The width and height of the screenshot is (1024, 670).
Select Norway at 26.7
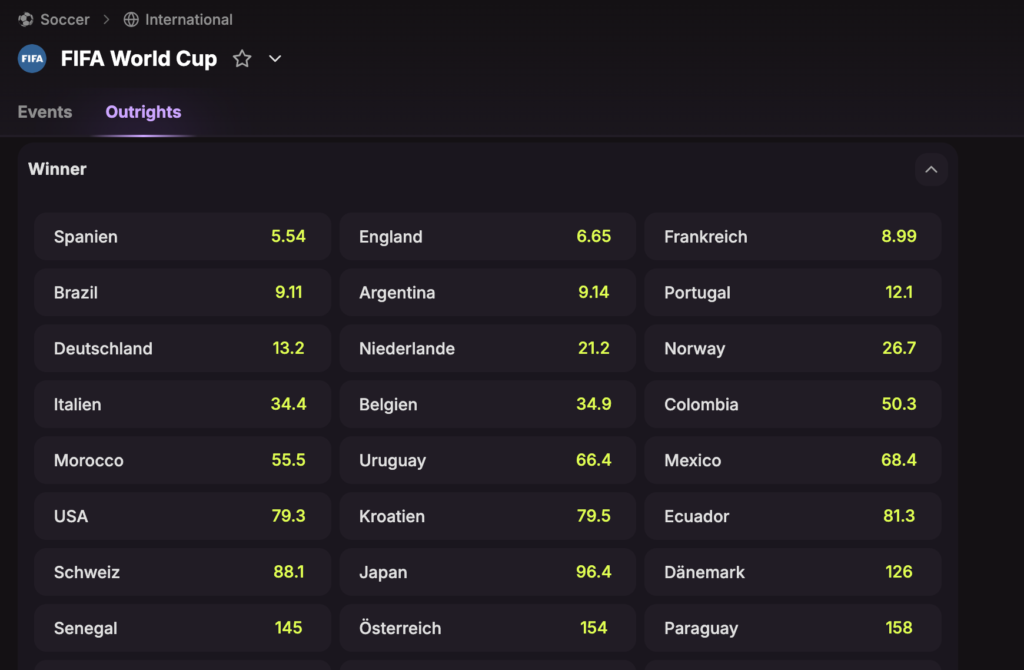click(x=792, y=348)
